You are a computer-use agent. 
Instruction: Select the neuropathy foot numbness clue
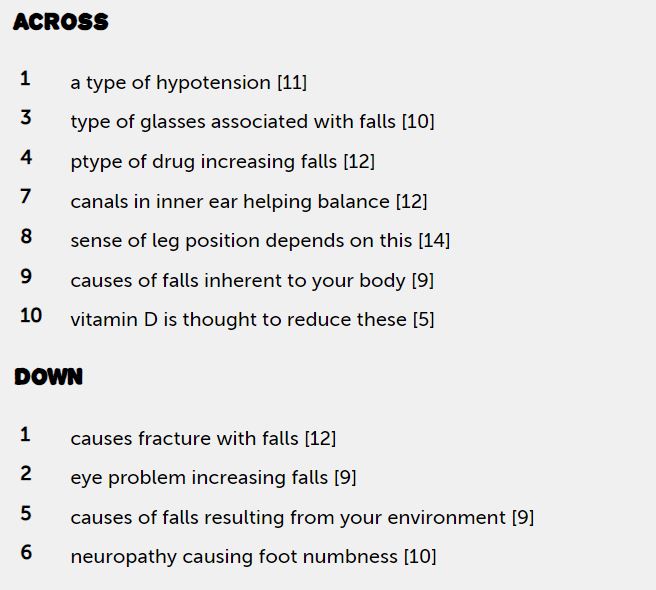[x=253, y=557]
